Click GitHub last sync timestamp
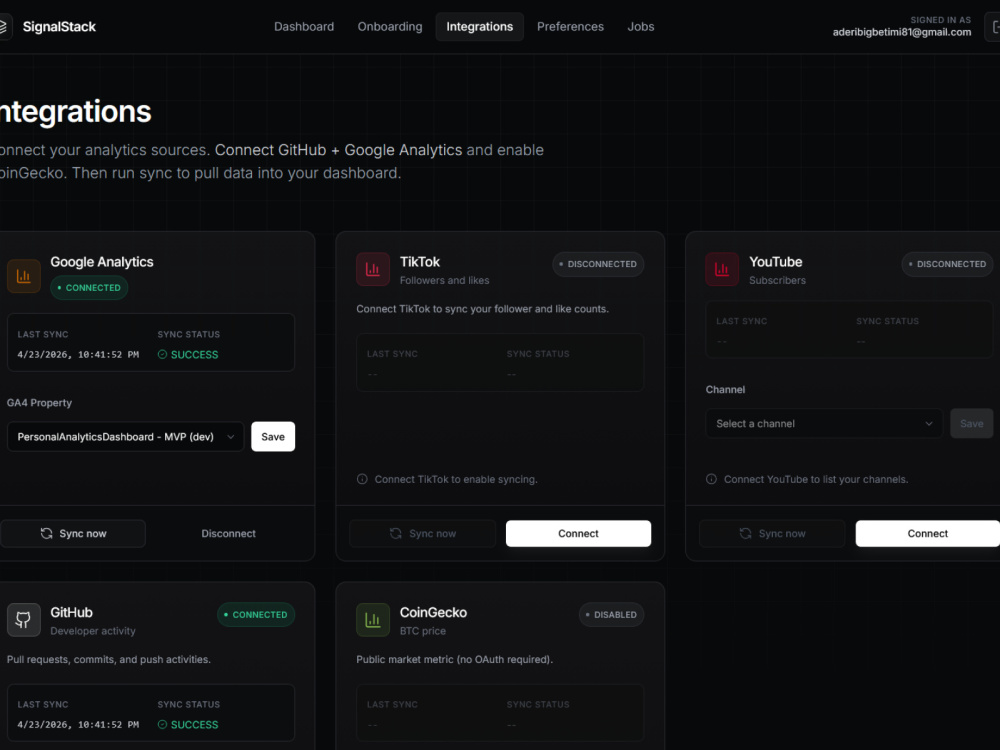 [x=78, y=724]
